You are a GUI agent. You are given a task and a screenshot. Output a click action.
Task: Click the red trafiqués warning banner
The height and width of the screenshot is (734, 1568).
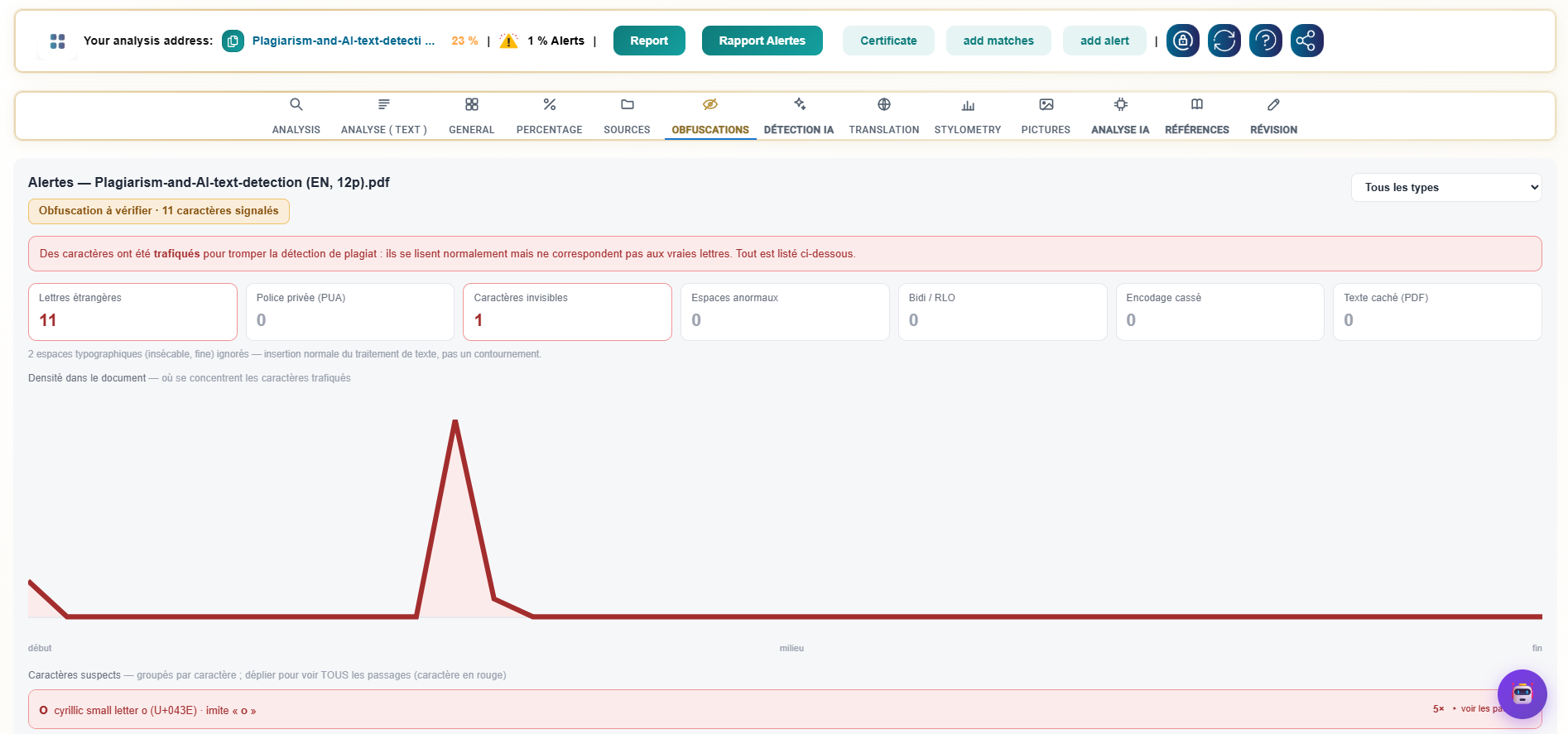coord(785,254)
